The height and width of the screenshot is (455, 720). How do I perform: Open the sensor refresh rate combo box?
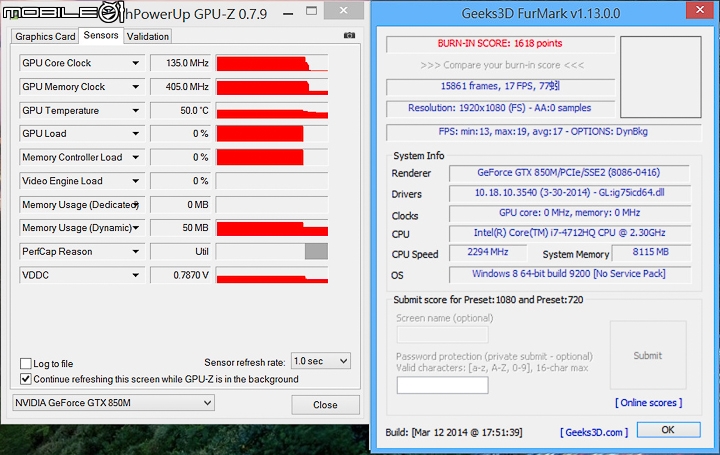321,361
